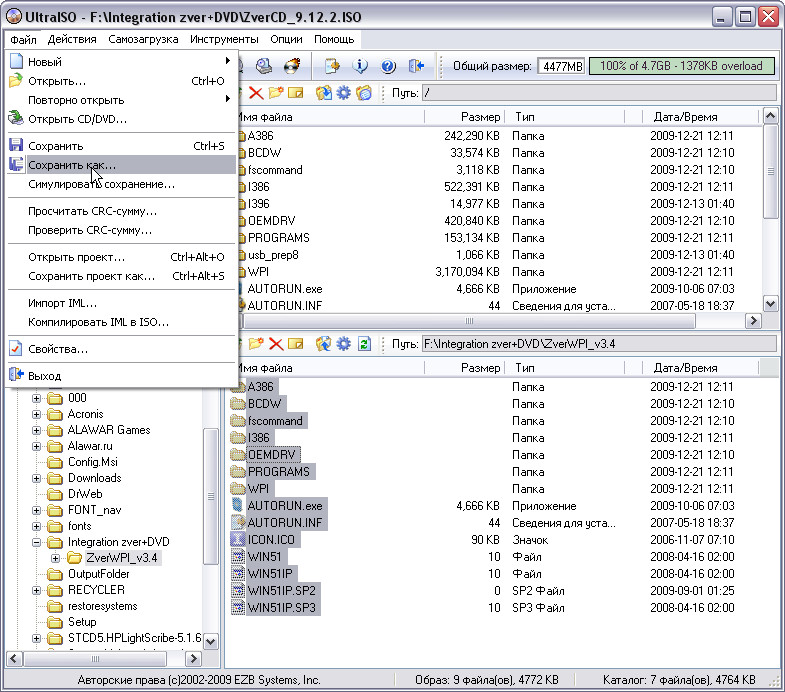Click the blank page icon beside Новый
This screenshot has height=692, width=785.
tap(17, 61)
